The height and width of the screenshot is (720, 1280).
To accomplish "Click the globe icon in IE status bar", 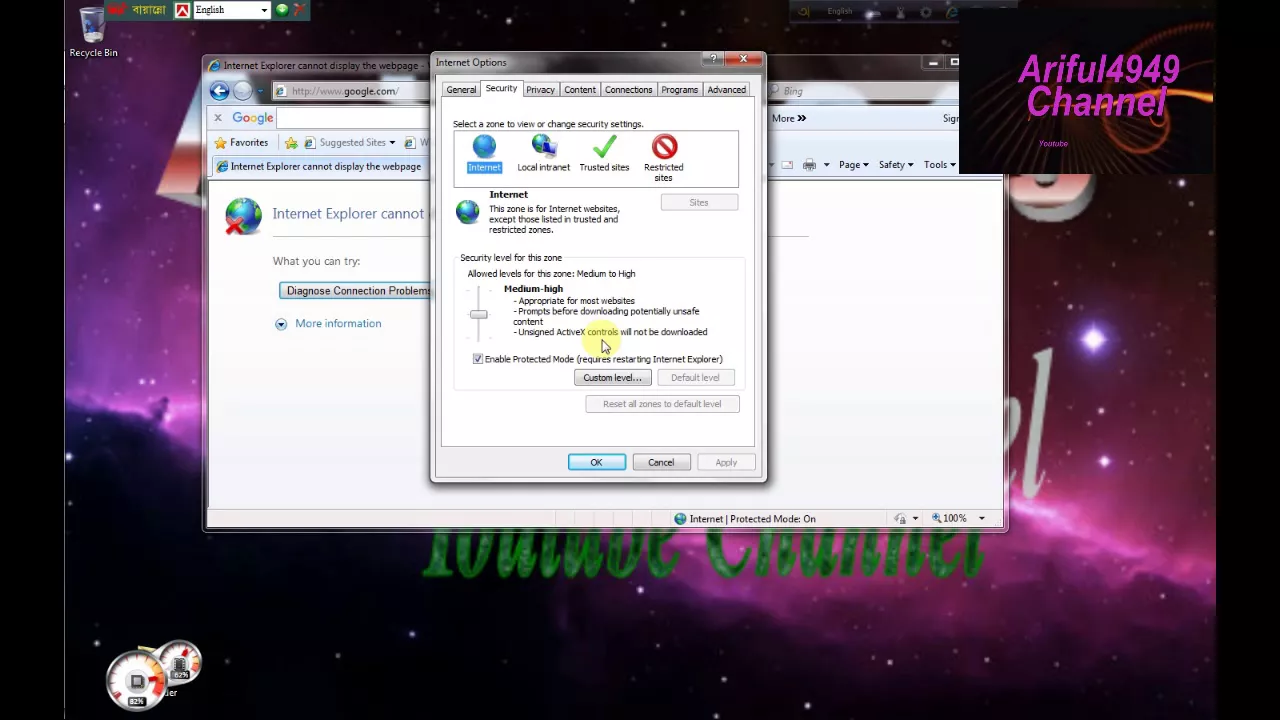I will click(680, 519).
